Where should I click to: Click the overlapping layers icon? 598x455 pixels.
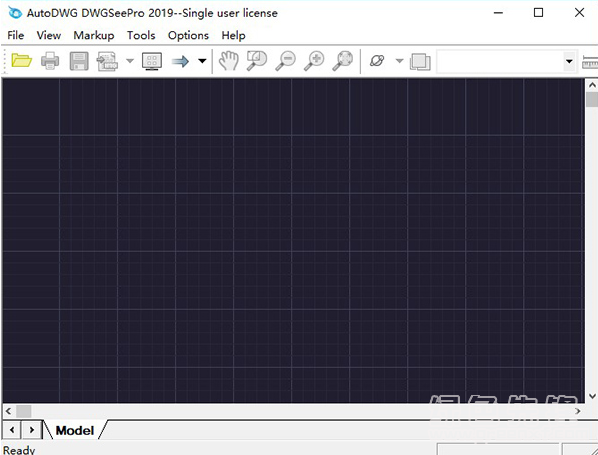tap(420, 61)
